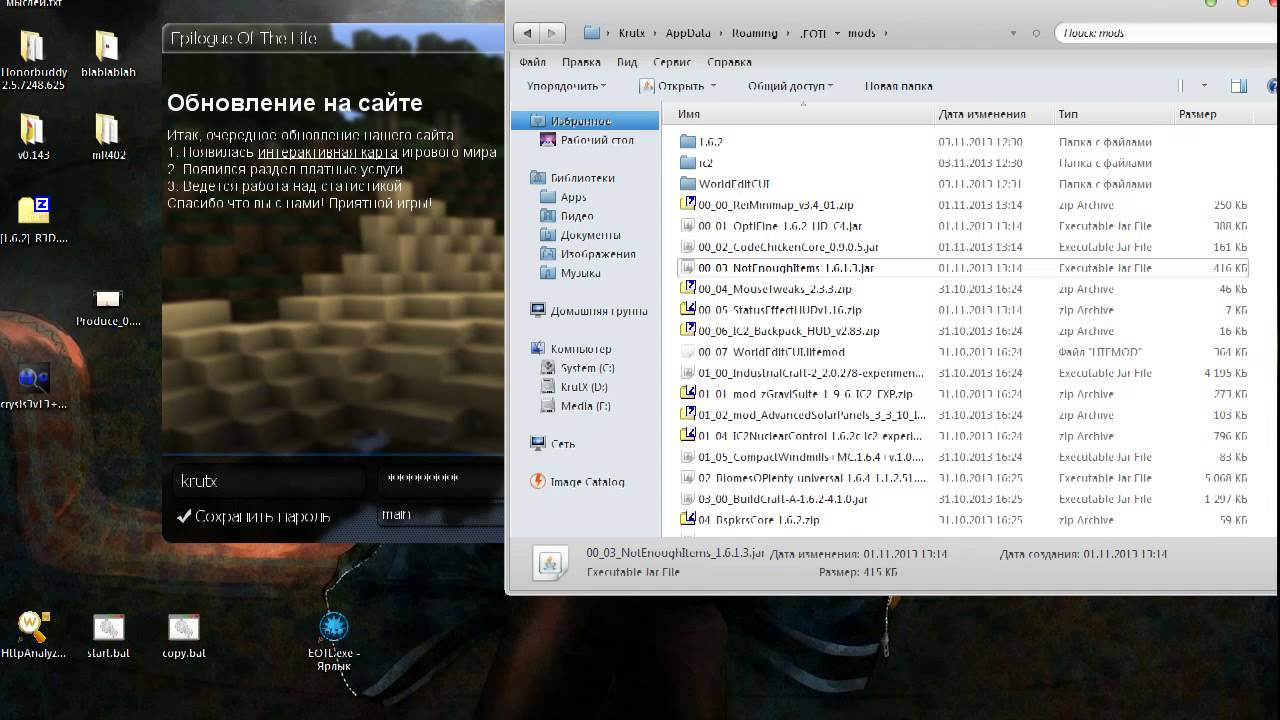The image size is (1280, 720).
Task: Click the jar icon of 00_01_OptiFine_1.6.2_HD_C4.jar
Action: point(687,226)
